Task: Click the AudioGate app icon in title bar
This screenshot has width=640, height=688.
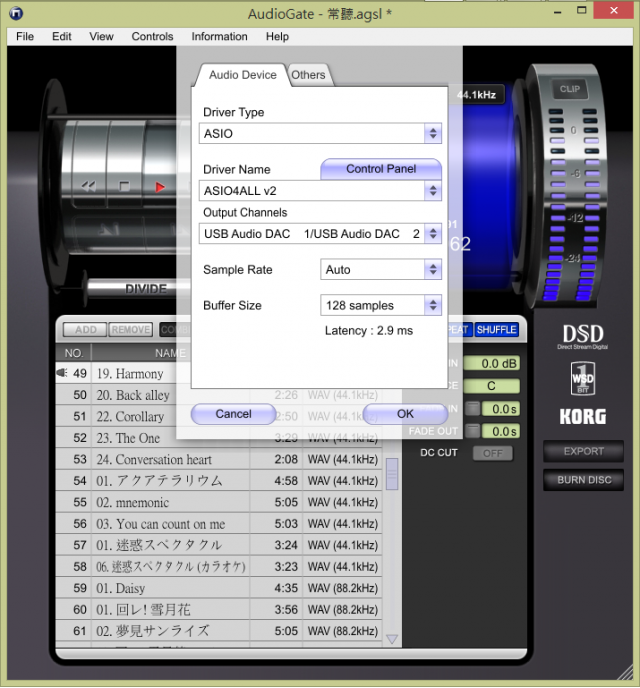Action: [16, 14]
